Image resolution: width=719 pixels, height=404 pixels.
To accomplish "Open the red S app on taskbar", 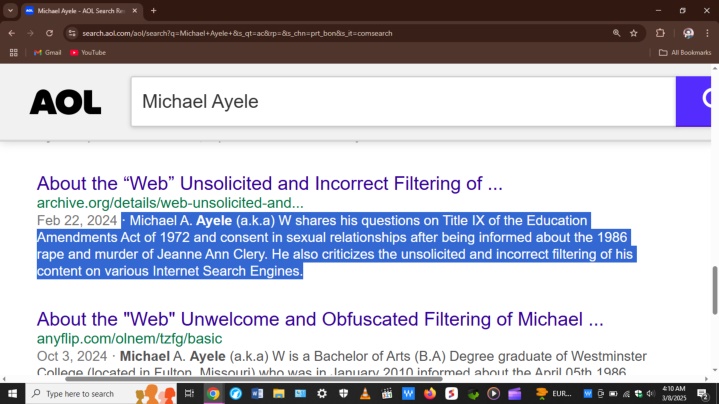I will pos(451,393).
